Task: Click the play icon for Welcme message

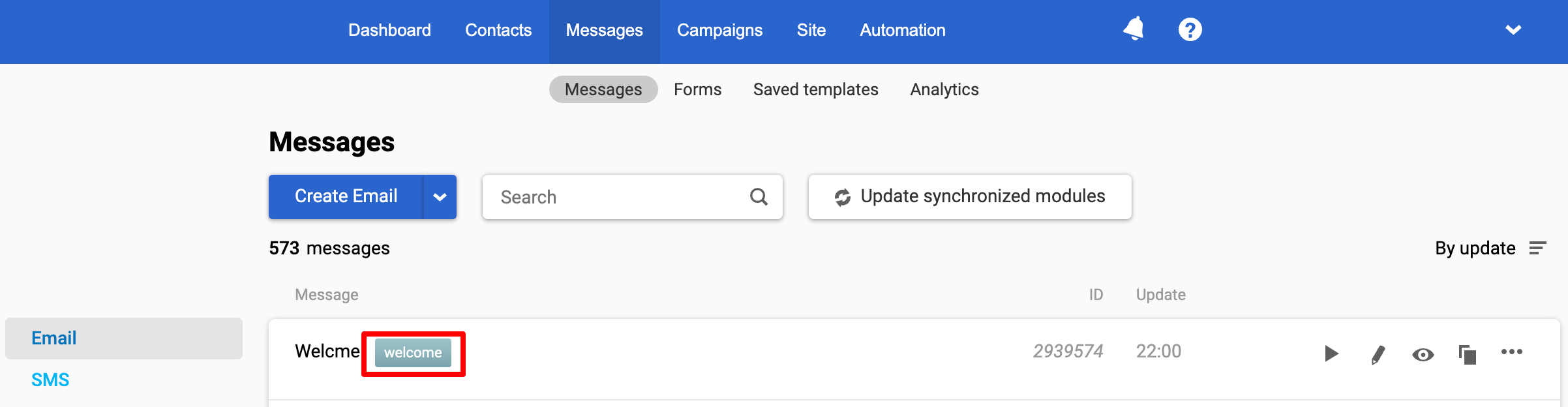Action: coord(1331,354)
